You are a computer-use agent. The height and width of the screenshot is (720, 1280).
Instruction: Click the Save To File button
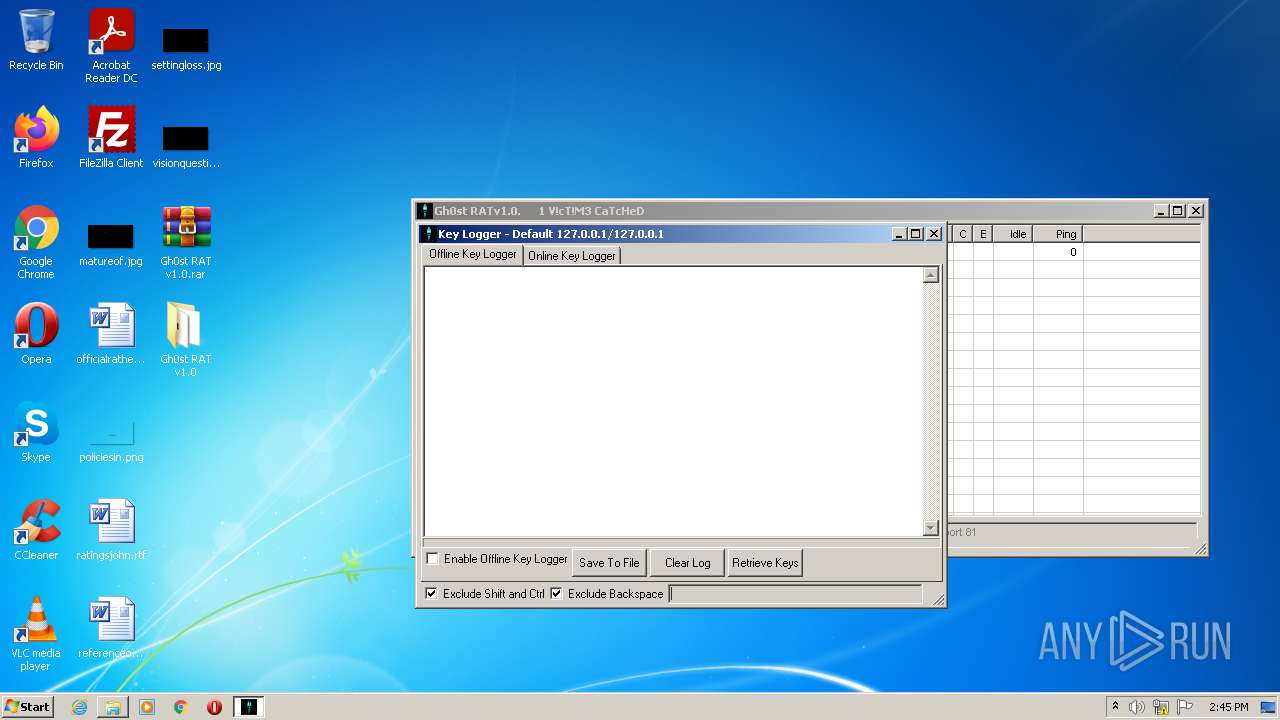click(609, 563)
